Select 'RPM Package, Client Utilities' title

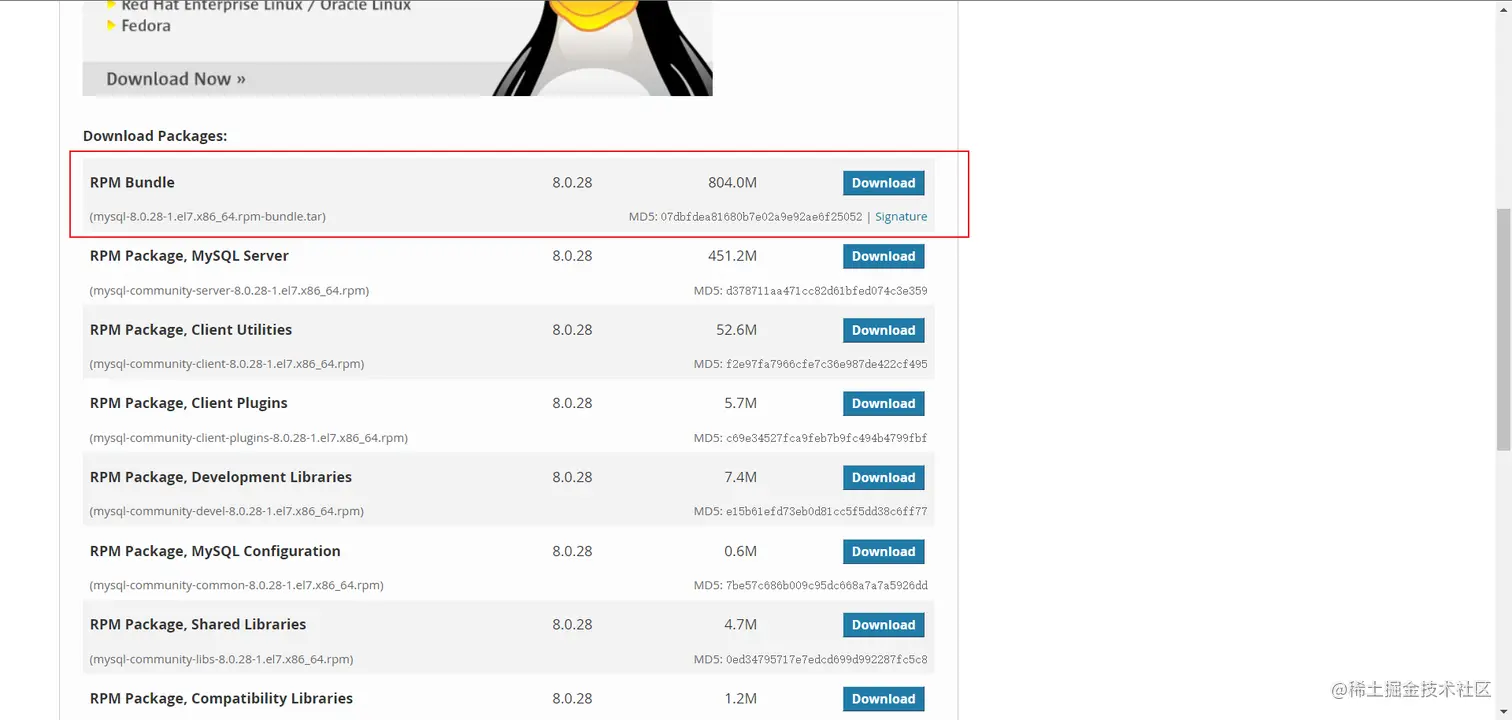click(191, 330)
